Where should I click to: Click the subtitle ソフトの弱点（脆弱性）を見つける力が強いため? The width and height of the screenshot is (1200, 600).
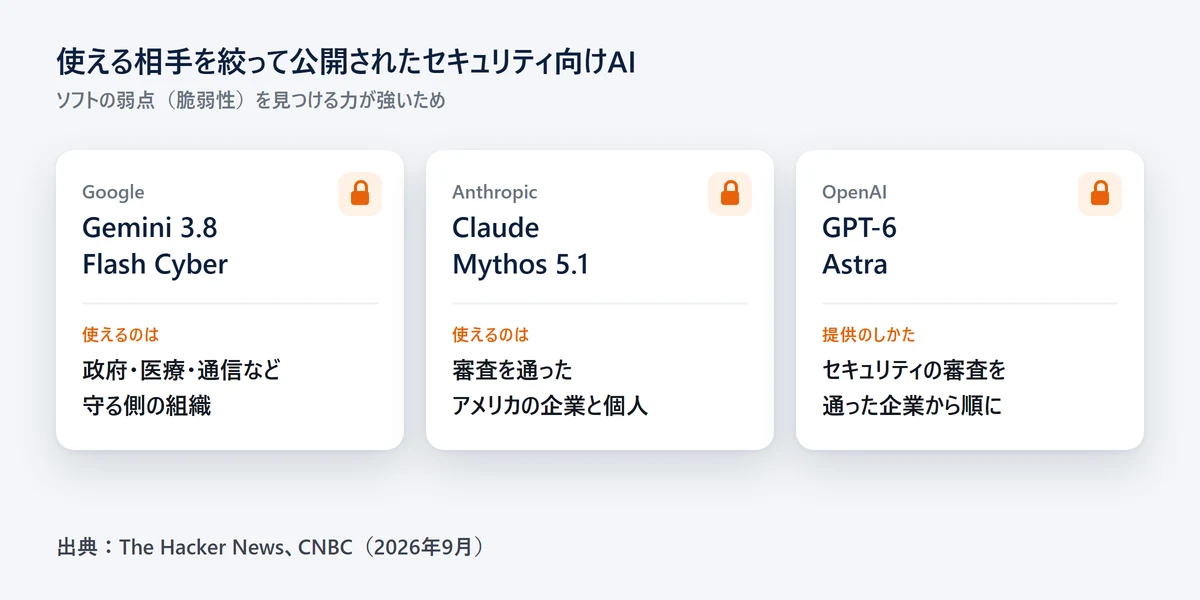(x=250, y=100)
